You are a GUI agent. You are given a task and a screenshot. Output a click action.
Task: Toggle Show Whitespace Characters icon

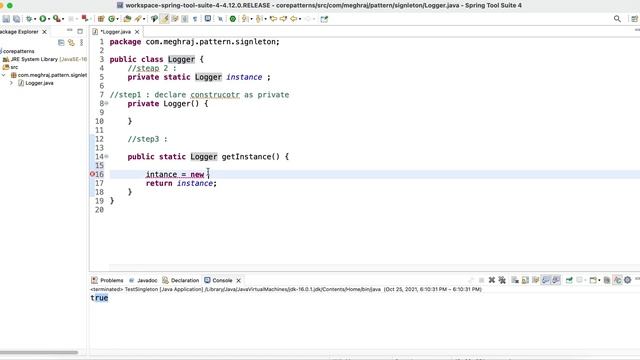click(195, 19)
